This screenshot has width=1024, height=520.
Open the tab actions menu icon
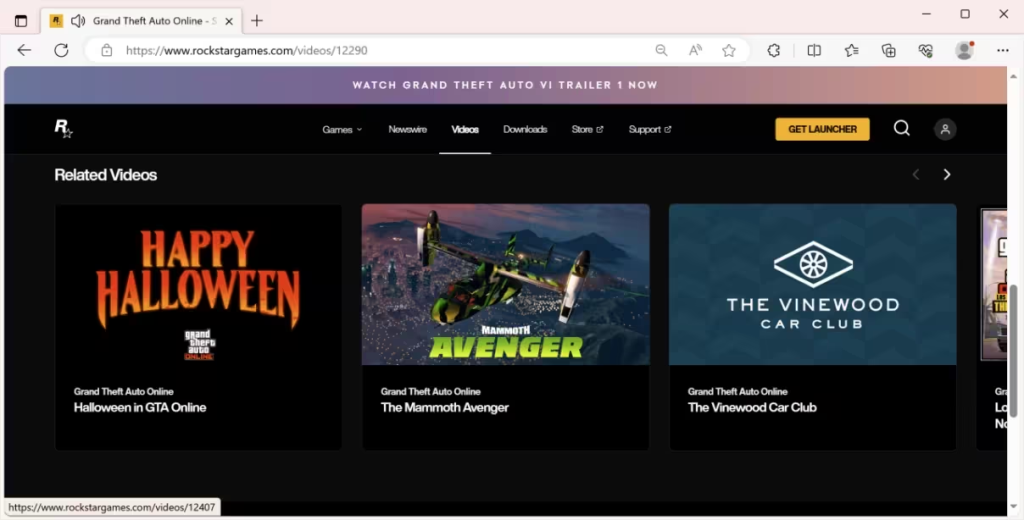pyautogui.click(x=21, y=21)
